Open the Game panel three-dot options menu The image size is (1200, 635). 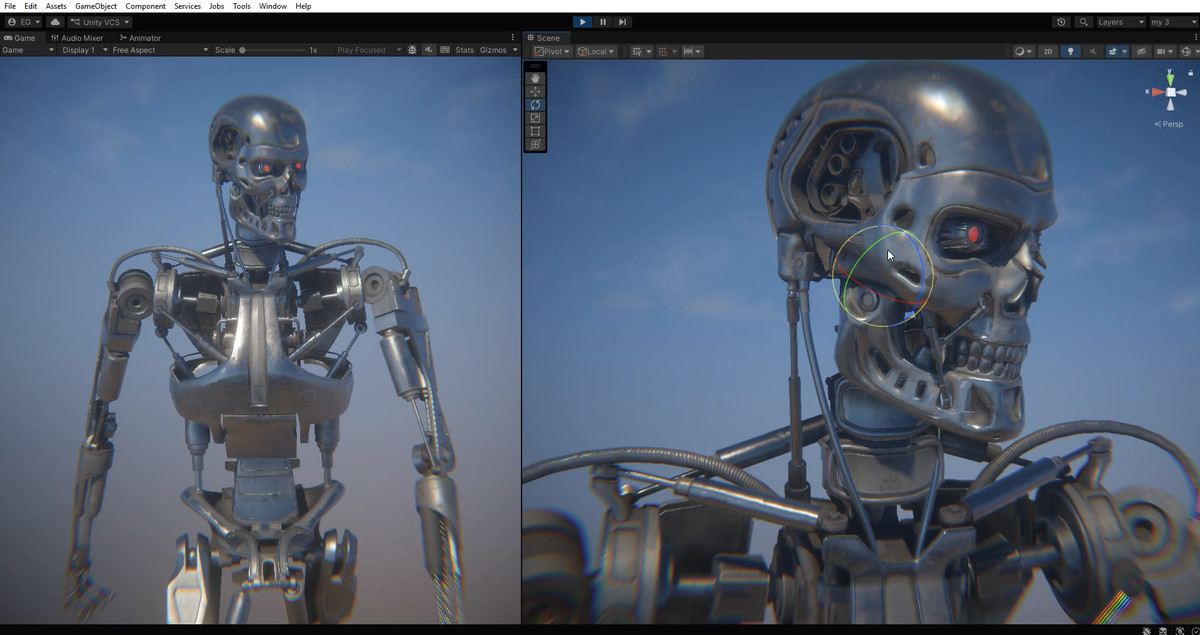pos(513,38)
